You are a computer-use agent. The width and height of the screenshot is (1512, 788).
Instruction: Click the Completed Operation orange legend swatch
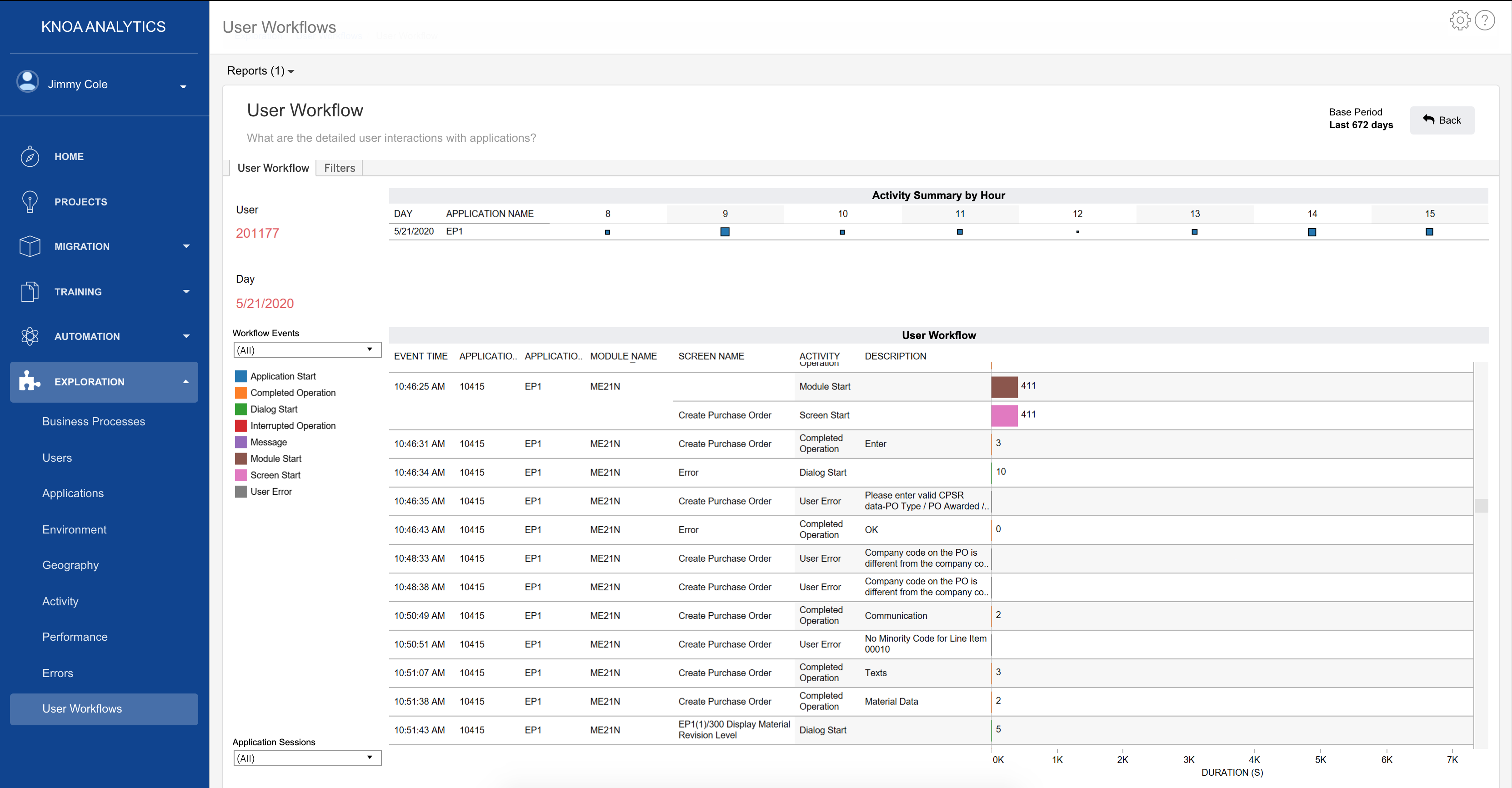pyautogui.click(x=240, y=393)
